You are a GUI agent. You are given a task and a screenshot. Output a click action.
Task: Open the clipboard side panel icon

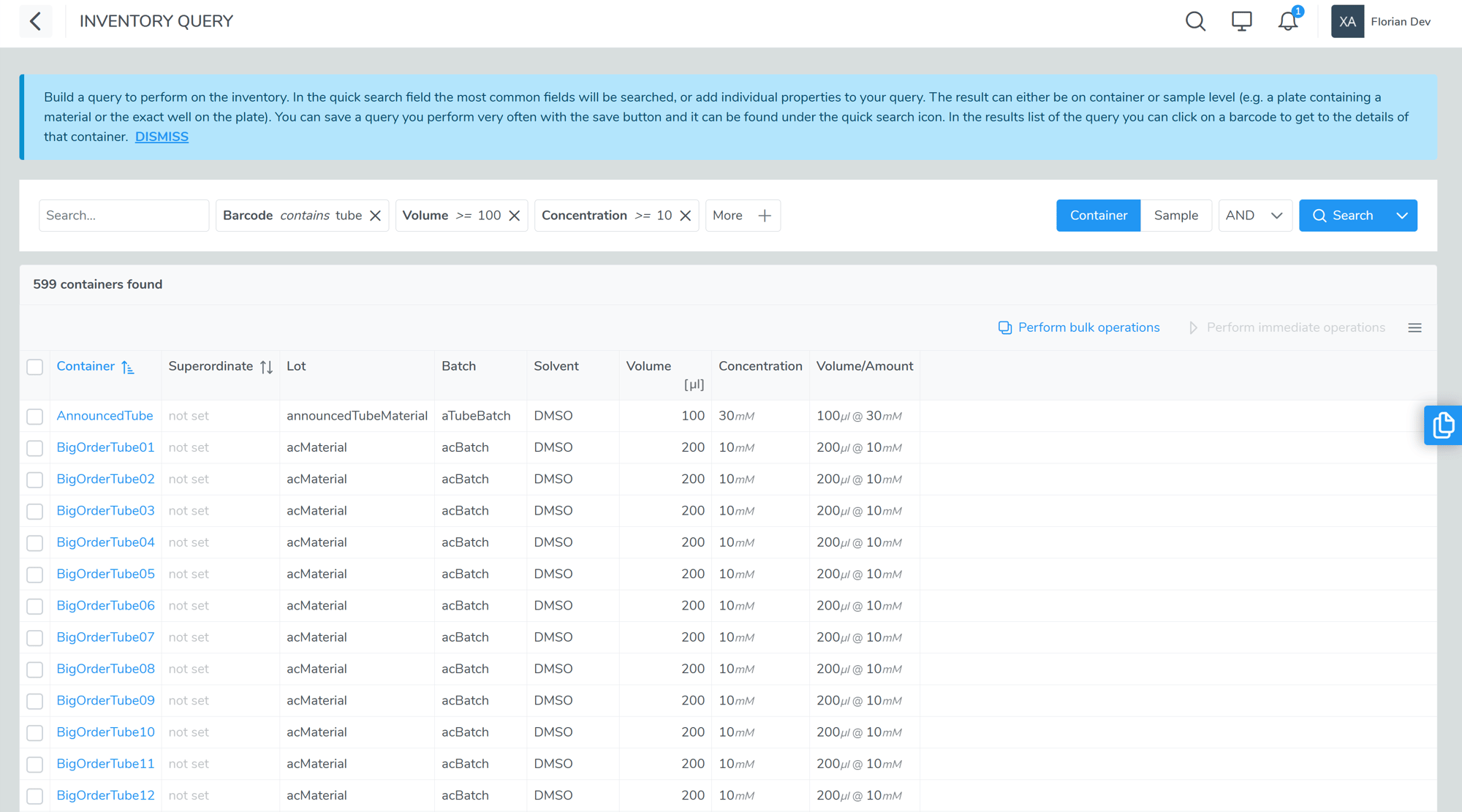(1443, 425)
